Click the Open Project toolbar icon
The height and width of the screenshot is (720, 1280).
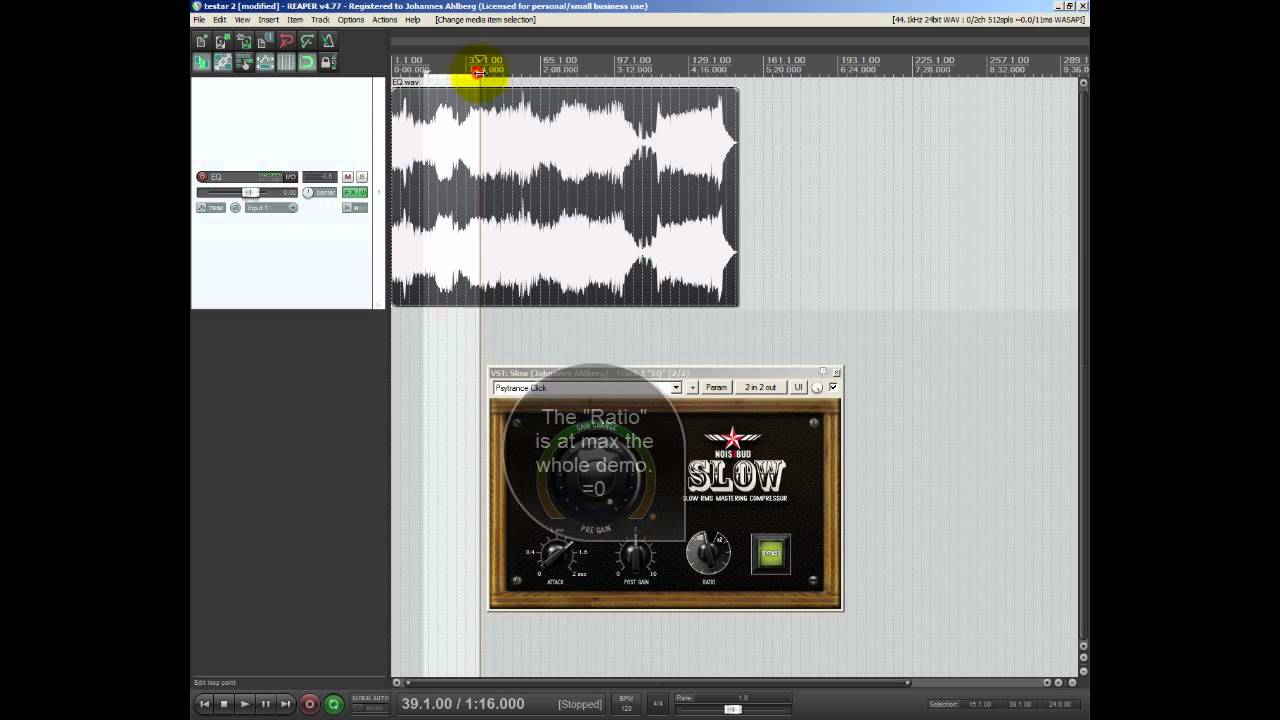coord(223,41)
